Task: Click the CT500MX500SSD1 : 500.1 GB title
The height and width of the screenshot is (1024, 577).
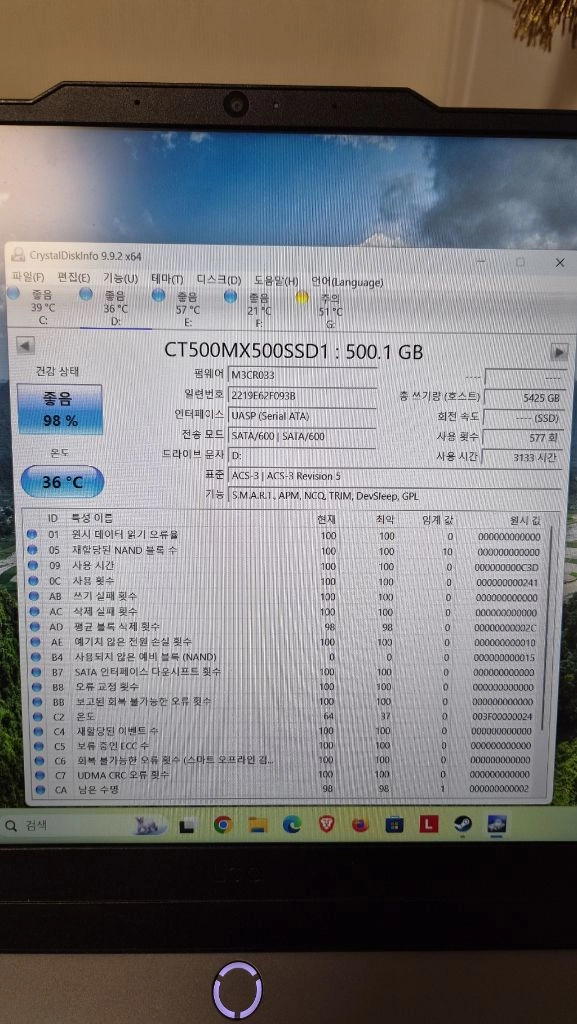Action: pos(293,352)
